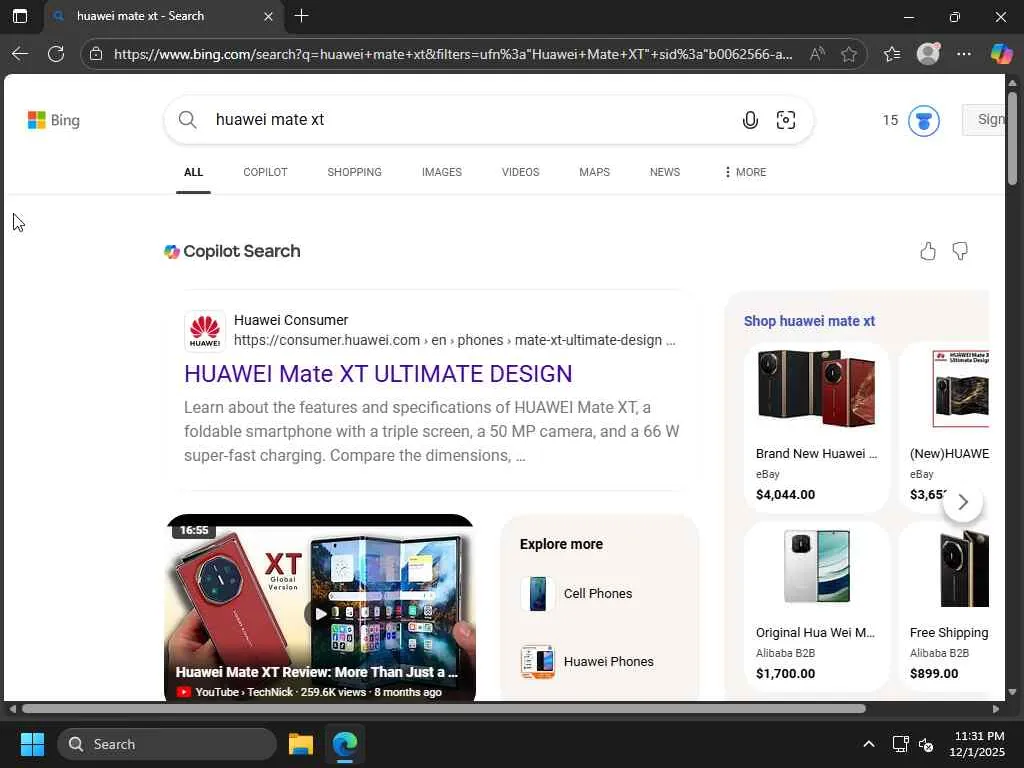
Task: Switch to the VIDEOS tab
Action: 520,172
